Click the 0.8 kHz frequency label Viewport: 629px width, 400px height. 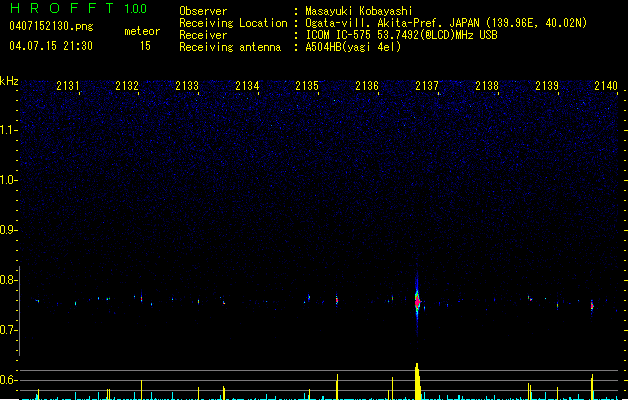8,280
